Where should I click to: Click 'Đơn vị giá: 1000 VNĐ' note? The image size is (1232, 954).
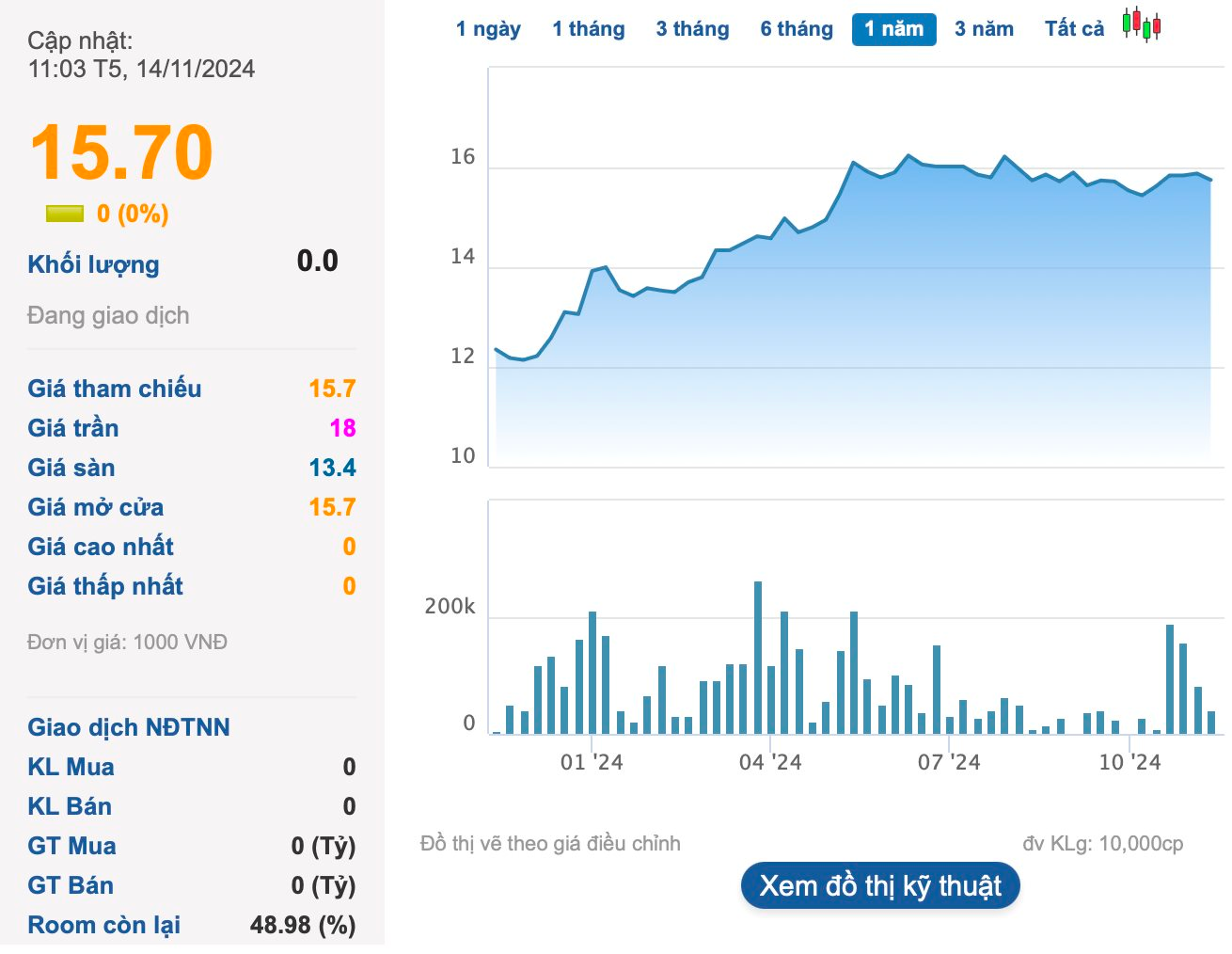pos(127,642)
